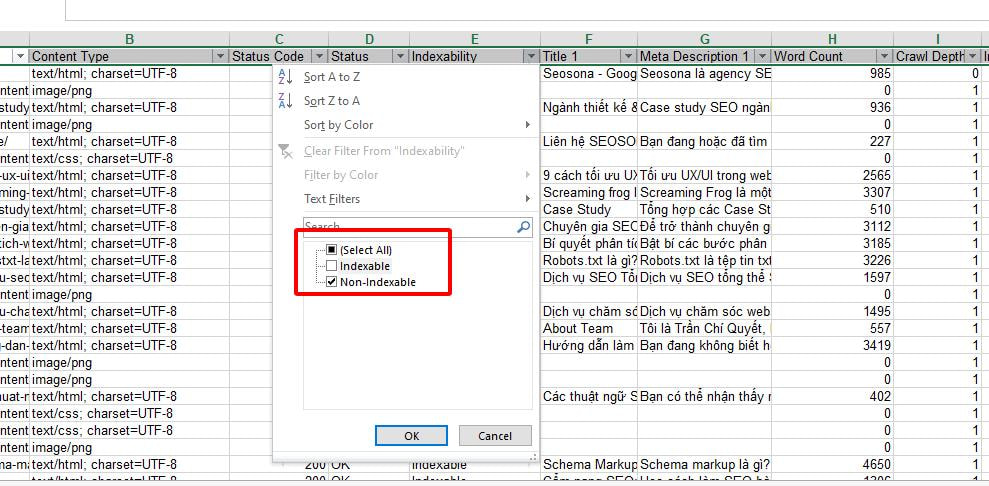This screenshot has width=989, height=486.
Task: Open the Title 1 filter dropdown
Action: pos(628,57)
